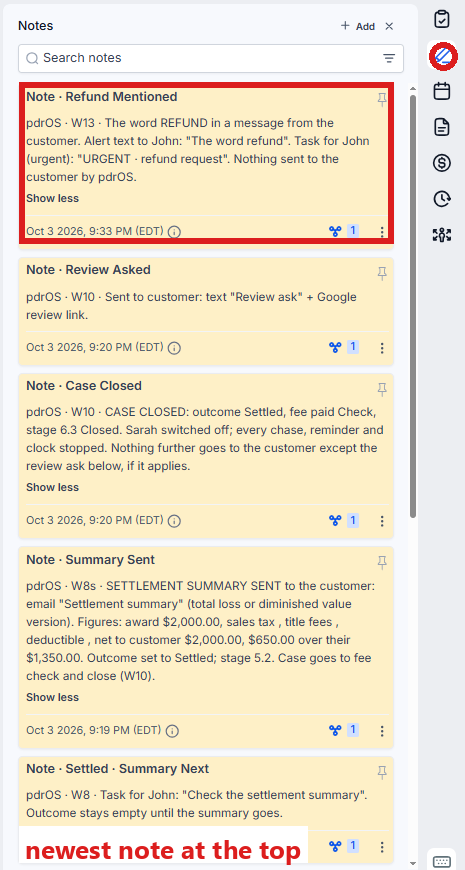Pin the Summary Sent note

382,563
